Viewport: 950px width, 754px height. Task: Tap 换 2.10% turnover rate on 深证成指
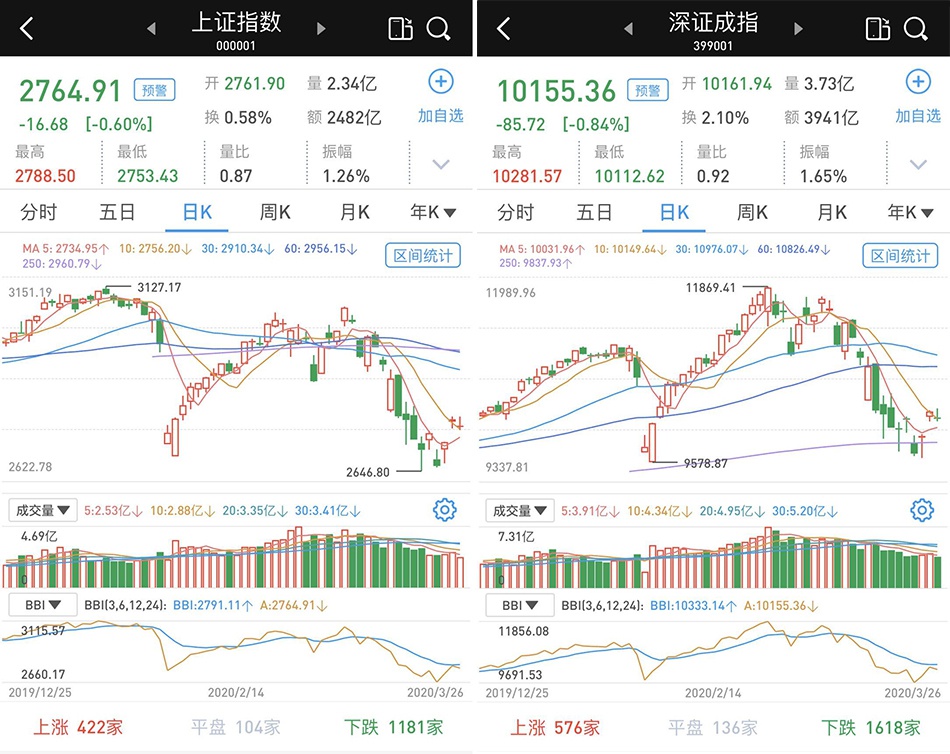tap(715, 117)
